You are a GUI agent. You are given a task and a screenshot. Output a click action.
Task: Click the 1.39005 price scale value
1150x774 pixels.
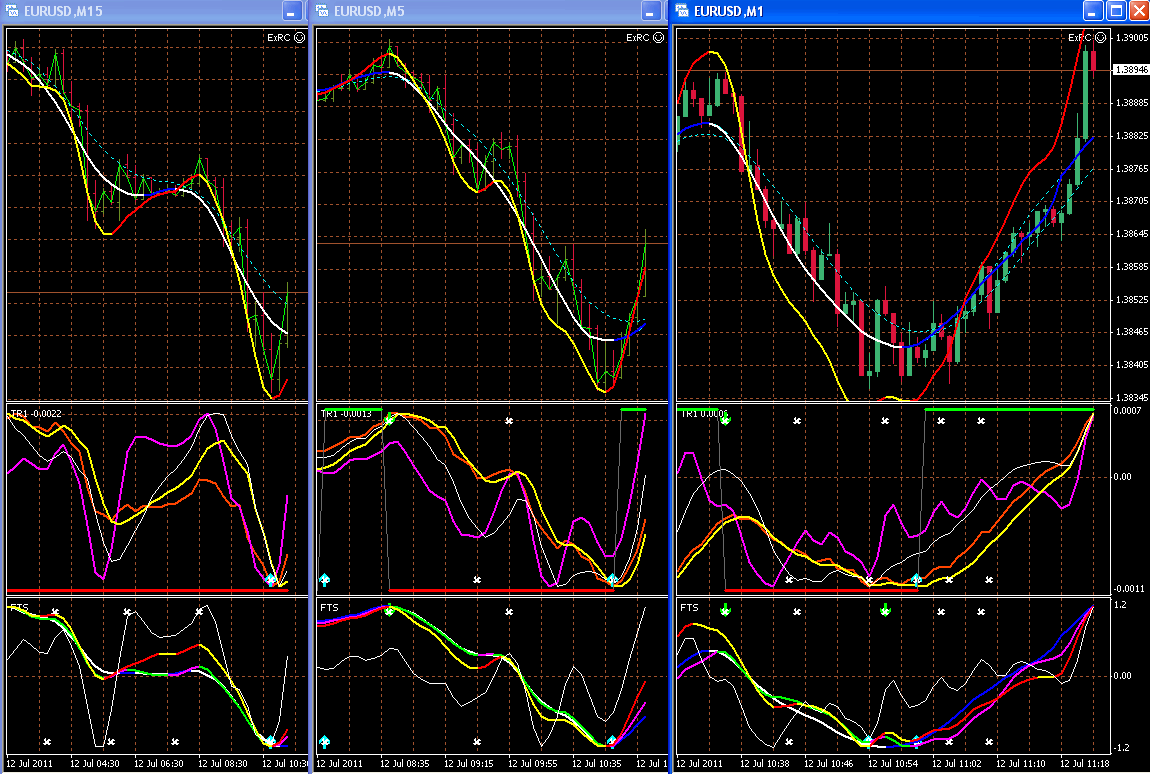tap(1132, 37)
